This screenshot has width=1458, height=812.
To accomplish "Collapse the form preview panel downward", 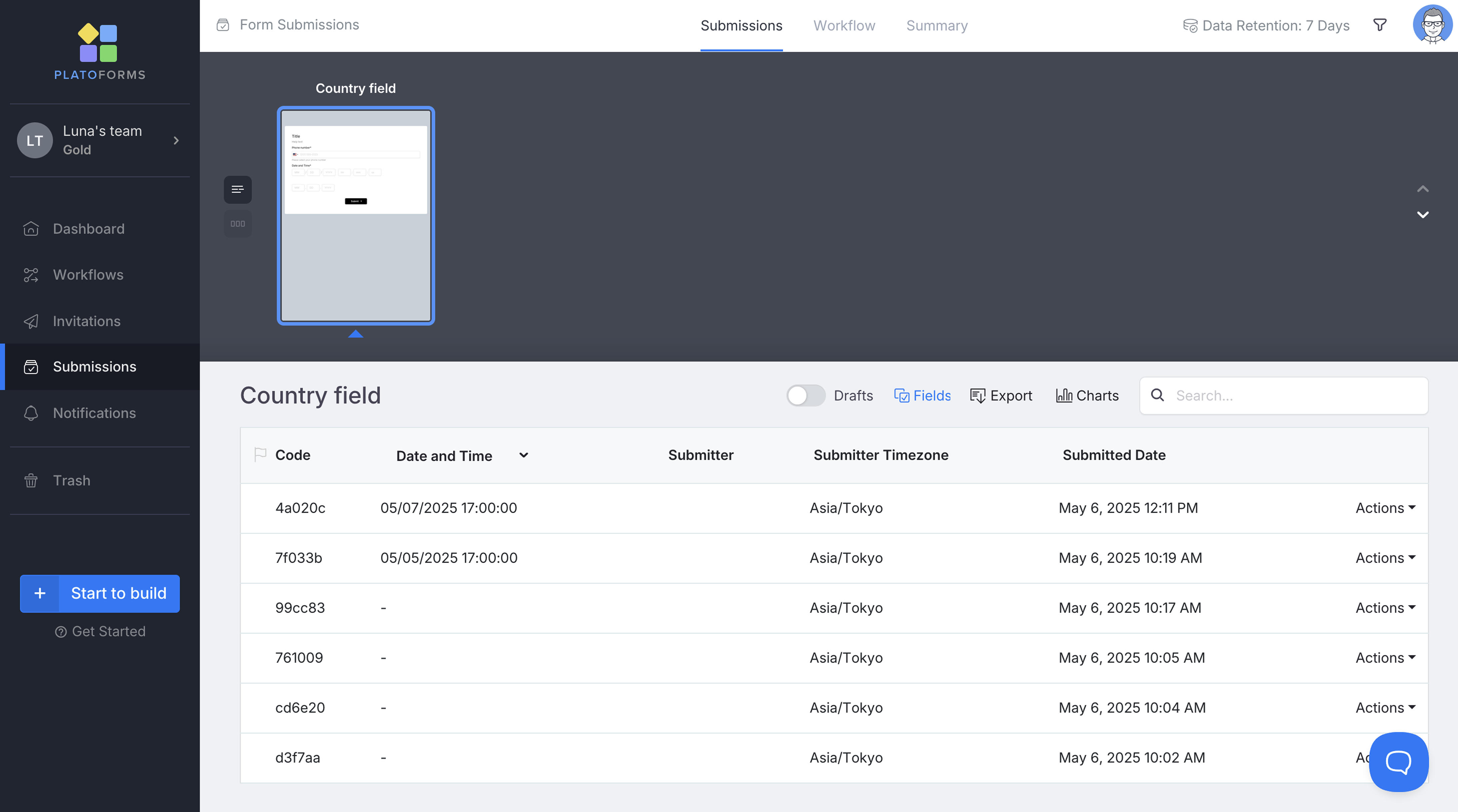I will coord(1422,215).
